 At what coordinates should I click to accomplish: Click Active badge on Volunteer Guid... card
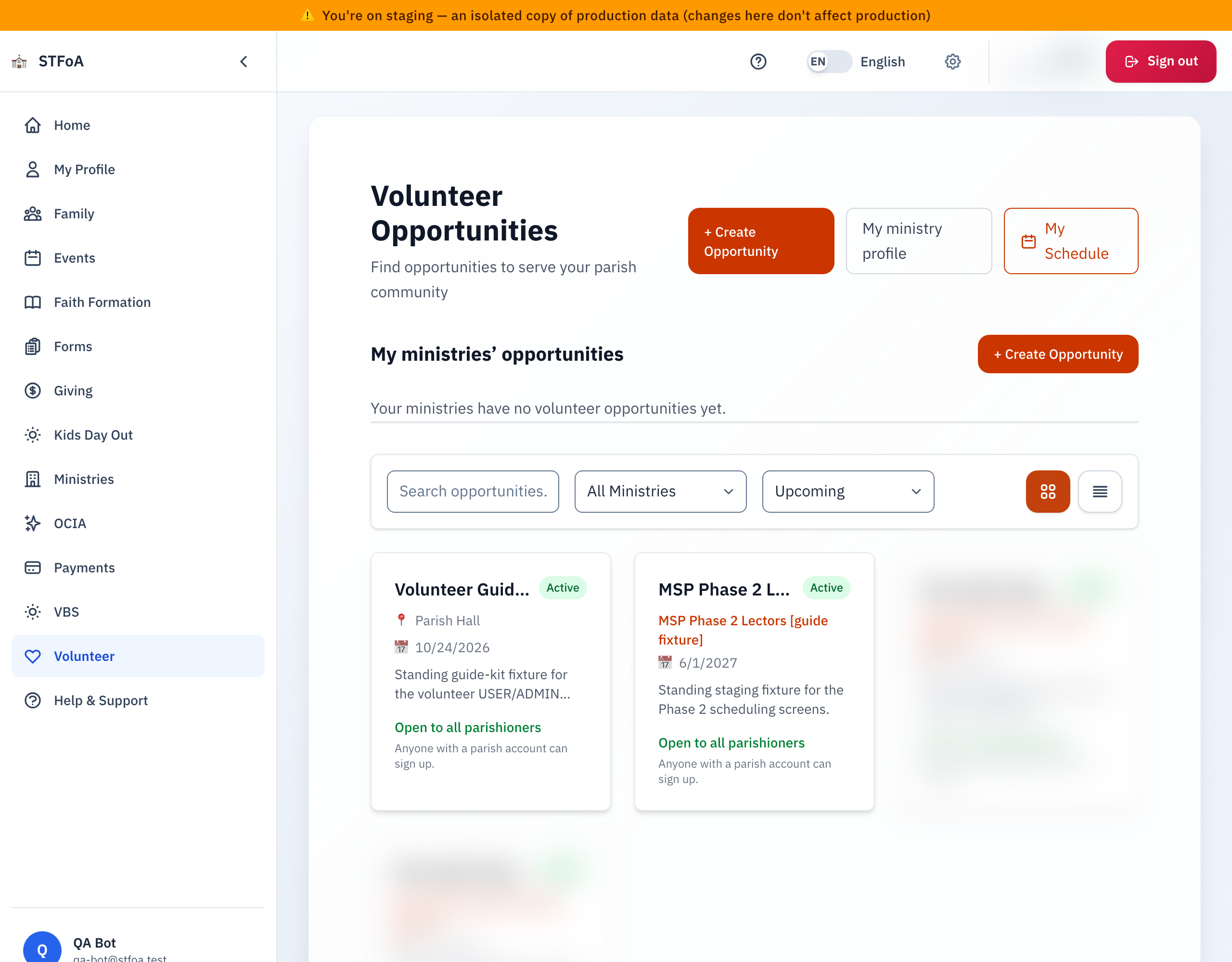point(563,588)
